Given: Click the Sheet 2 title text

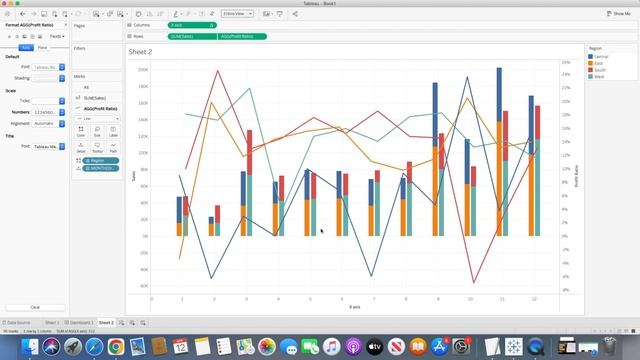Looking at the screenshot, I should point(140,52).
